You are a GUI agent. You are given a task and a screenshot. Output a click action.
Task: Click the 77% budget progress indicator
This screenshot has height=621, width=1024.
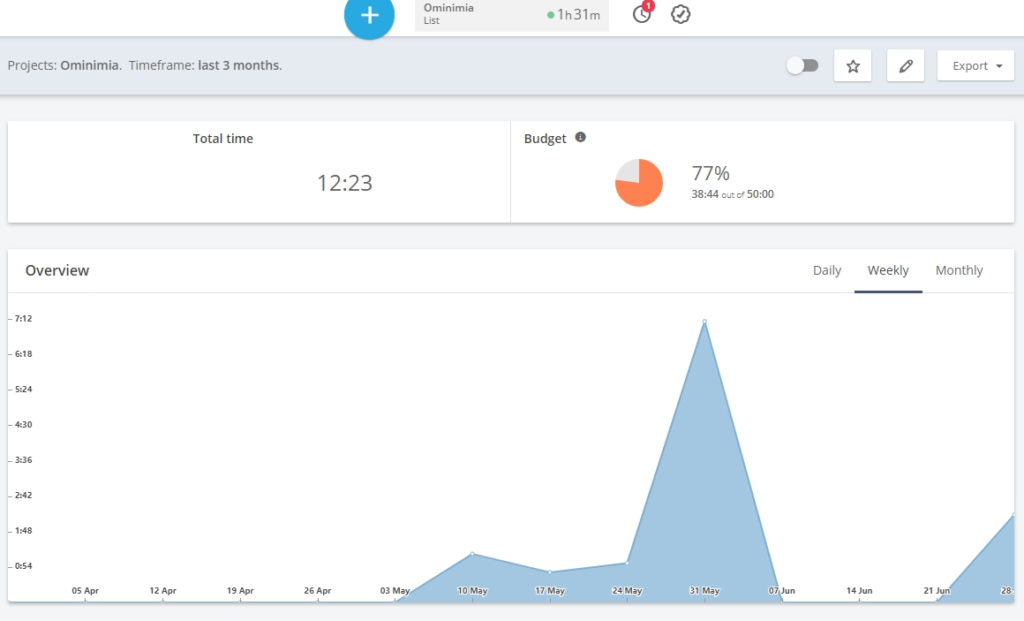(711, 172)
